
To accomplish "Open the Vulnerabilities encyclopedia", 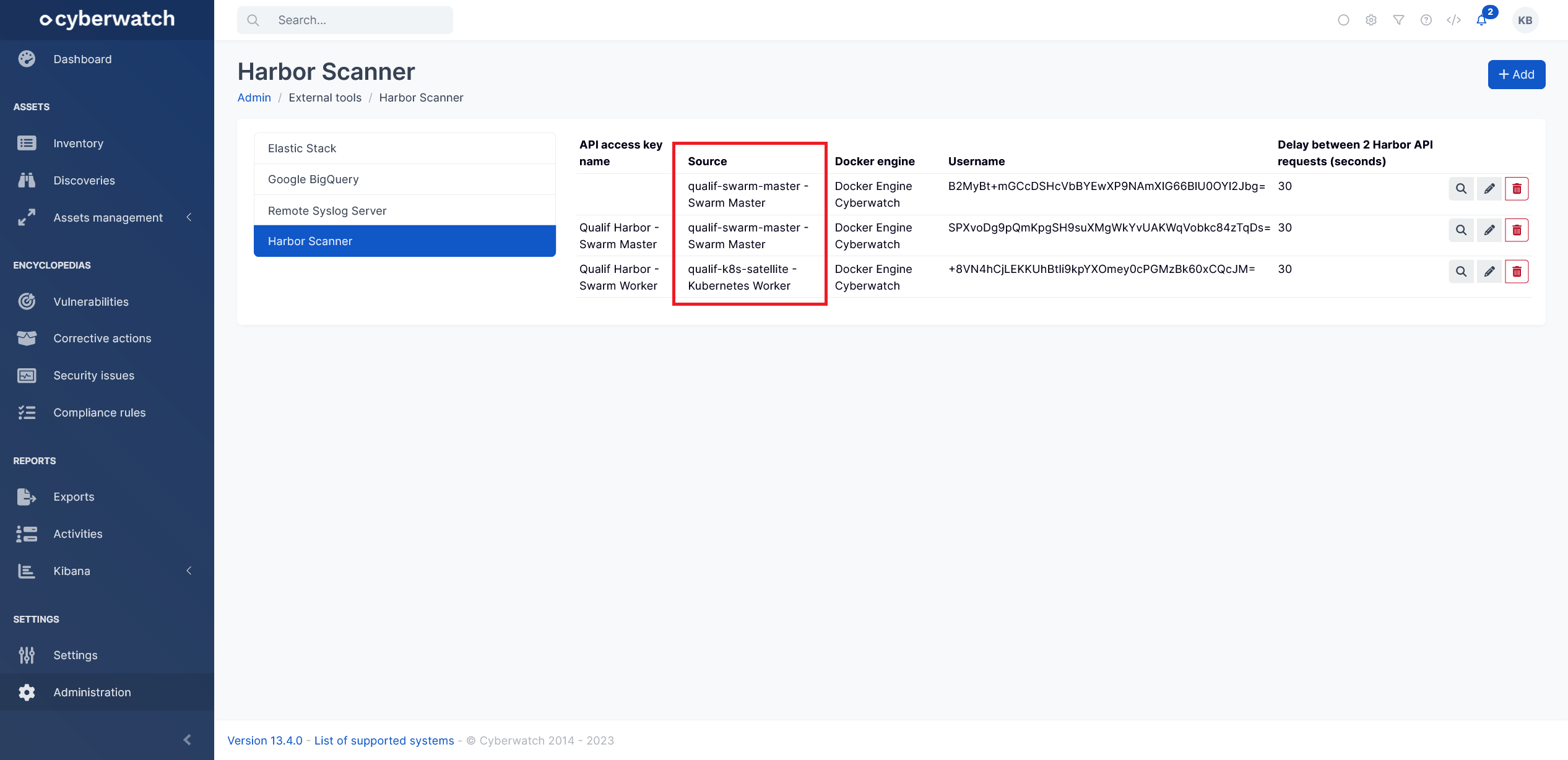I will pos(91,302).
